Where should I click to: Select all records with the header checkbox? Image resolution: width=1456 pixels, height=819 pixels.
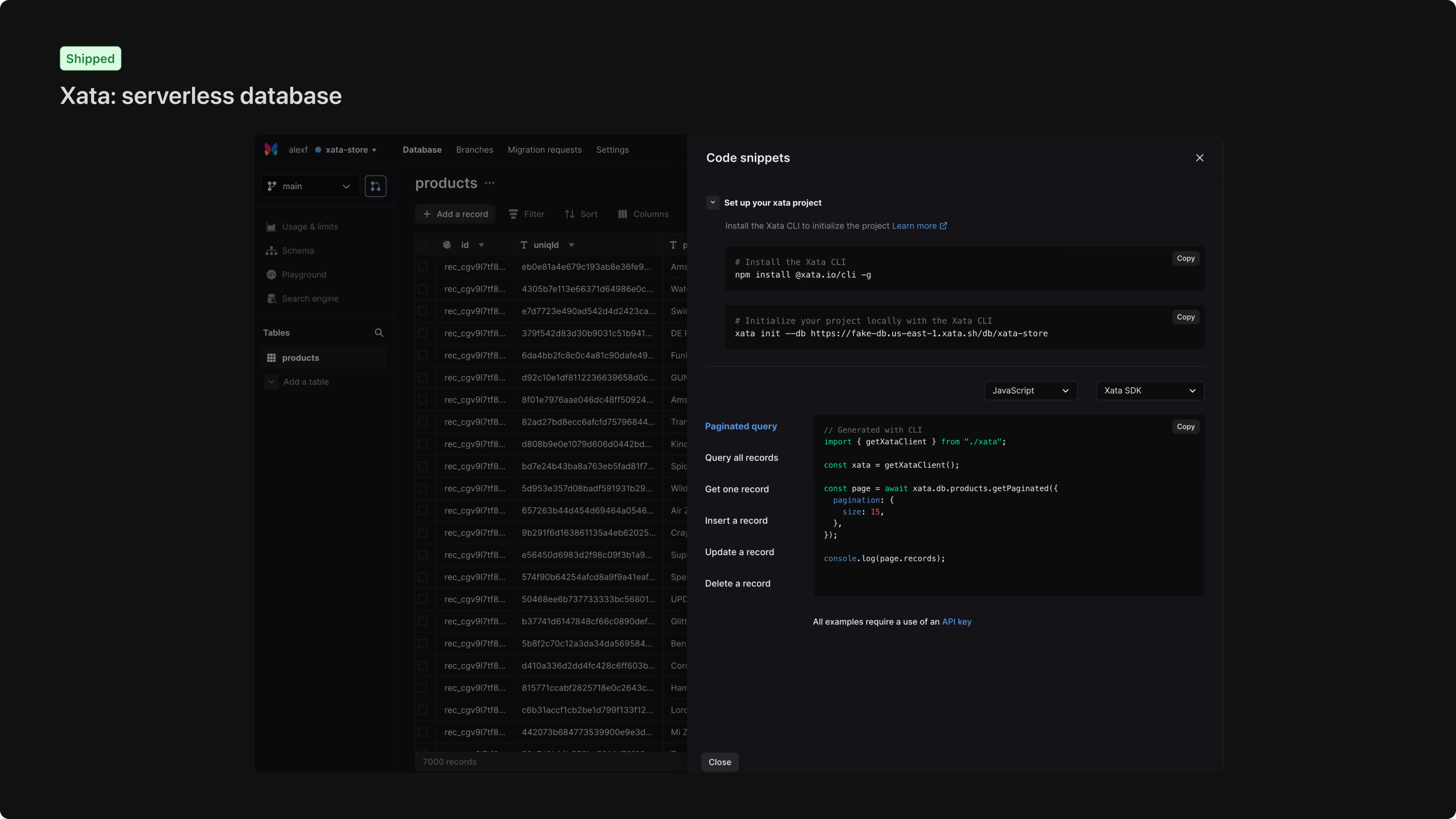[423, 245]
